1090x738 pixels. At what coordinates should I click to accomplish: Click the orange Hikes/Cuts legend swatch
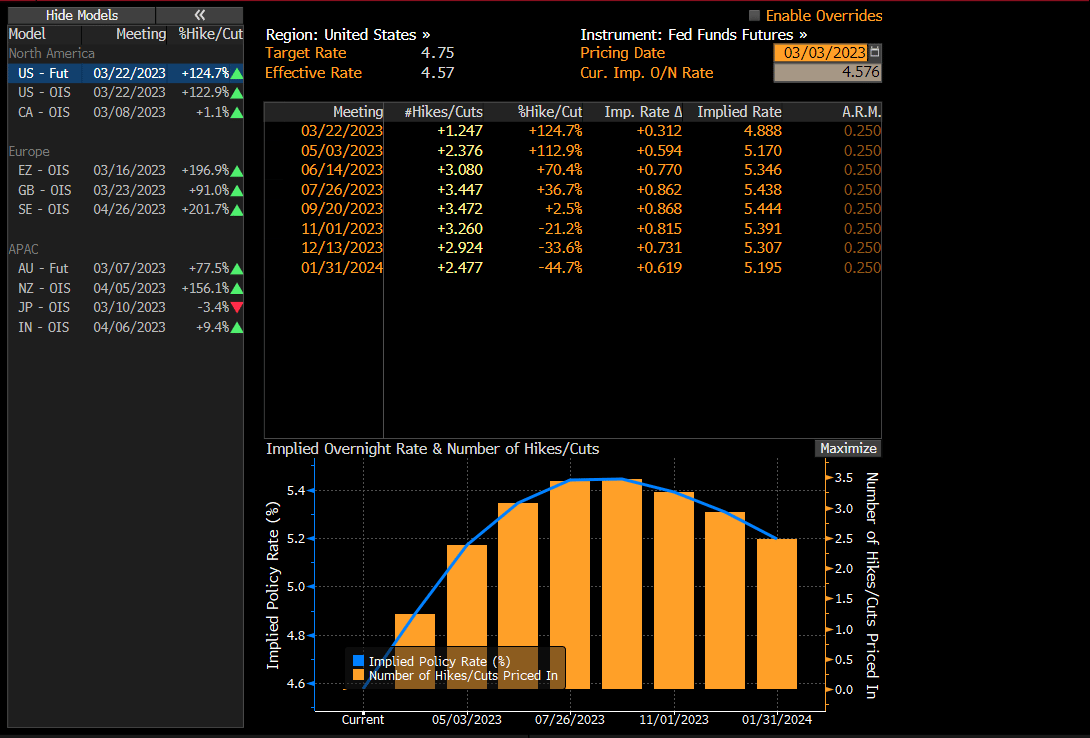coord(359,676)
